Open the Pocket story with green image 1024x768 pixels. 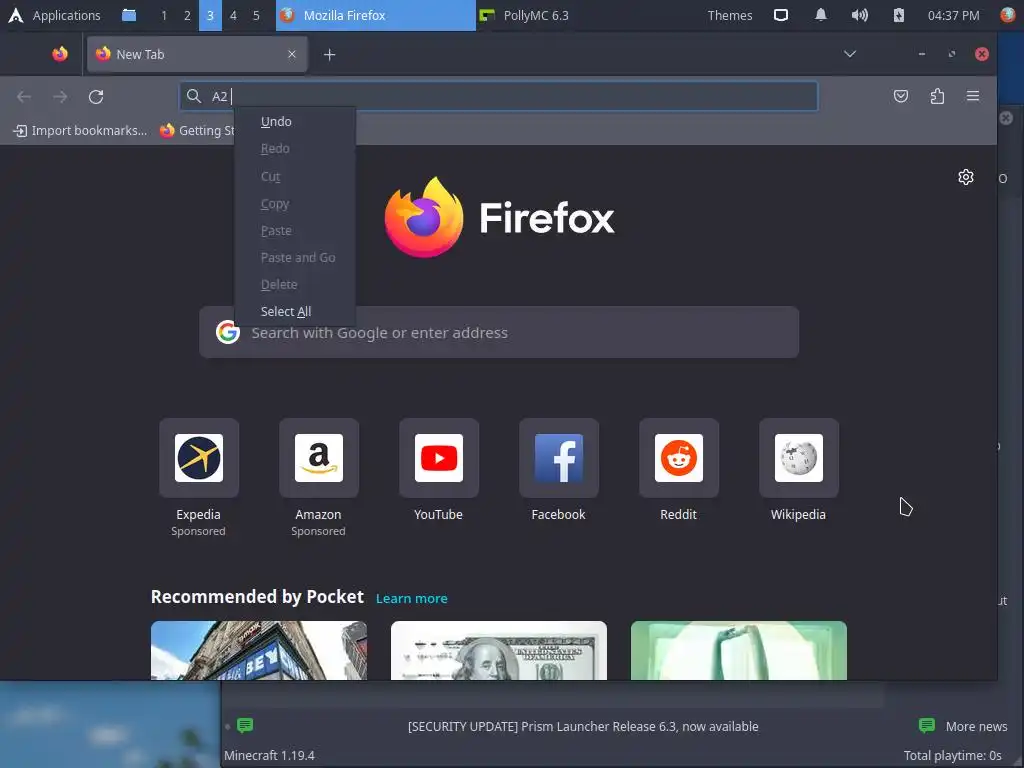(x=739, y=650)
